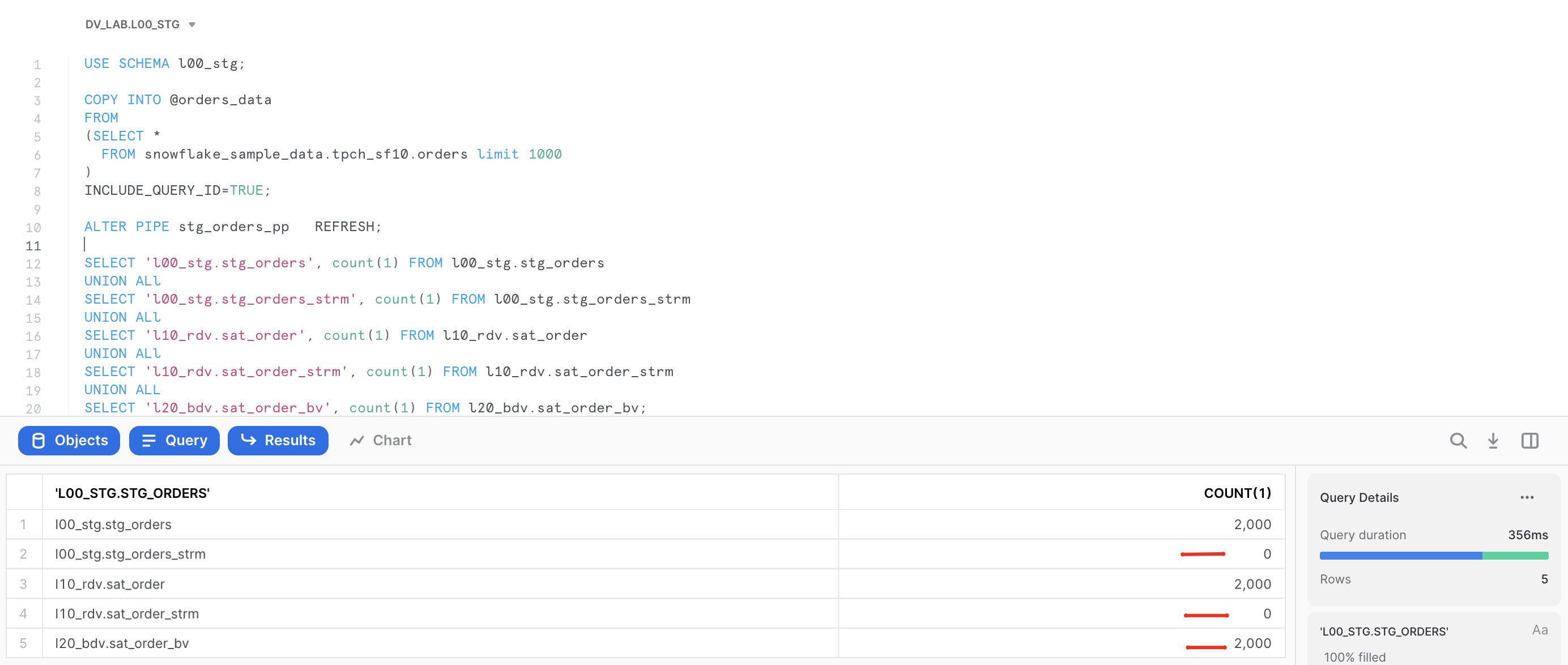Click the COUNT(1) column header

pyautogui.click(x=1237, y=493)
